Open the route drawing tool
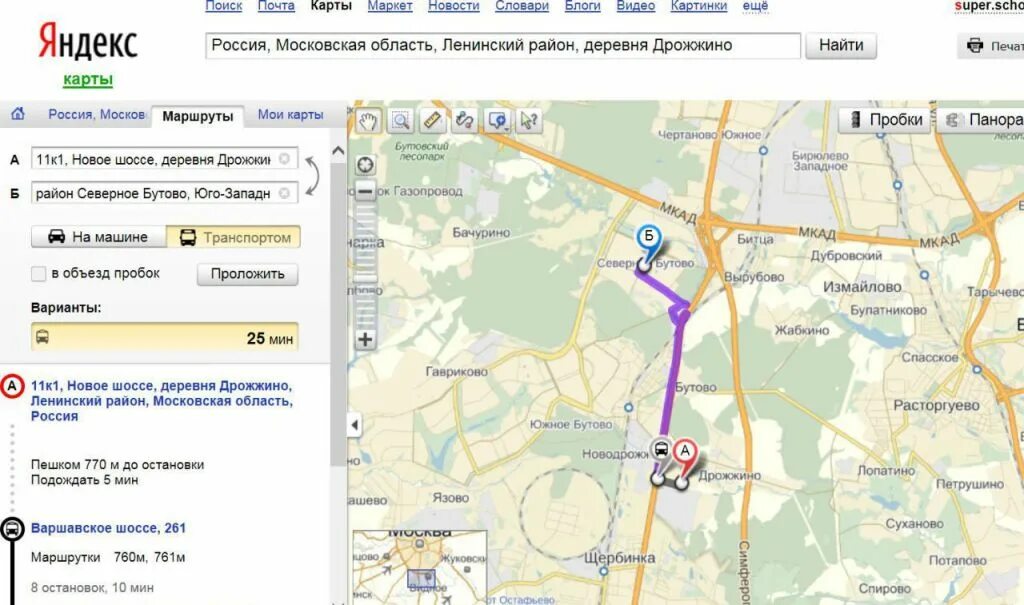Image resolution: width=1024 pixels, height=605 pixels. coord(464,121)
